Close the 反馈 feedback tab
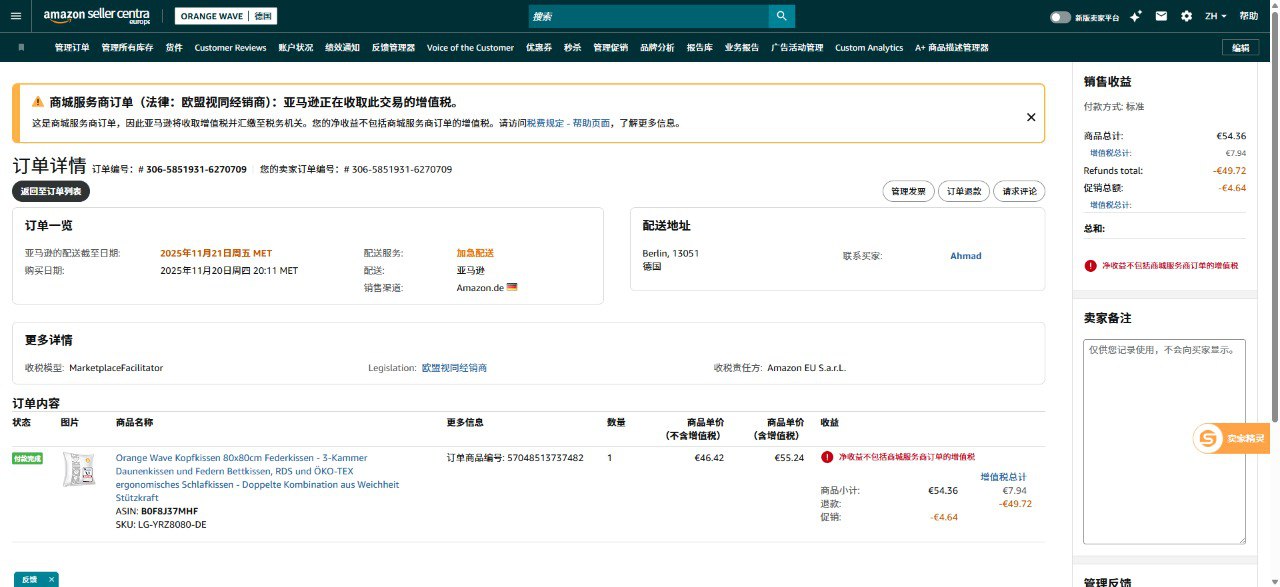1280x587 pixels. tap(51, 579)
